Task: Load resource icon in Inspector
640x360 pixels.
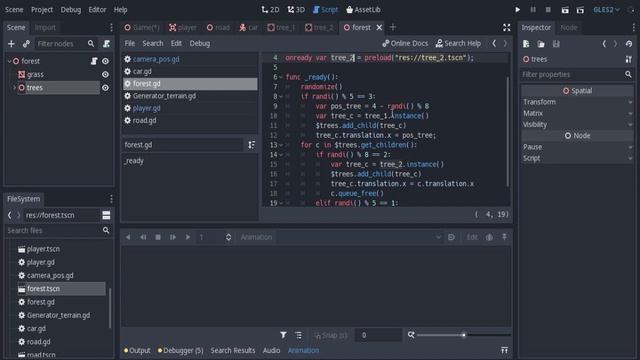Action: pos(541,44)
